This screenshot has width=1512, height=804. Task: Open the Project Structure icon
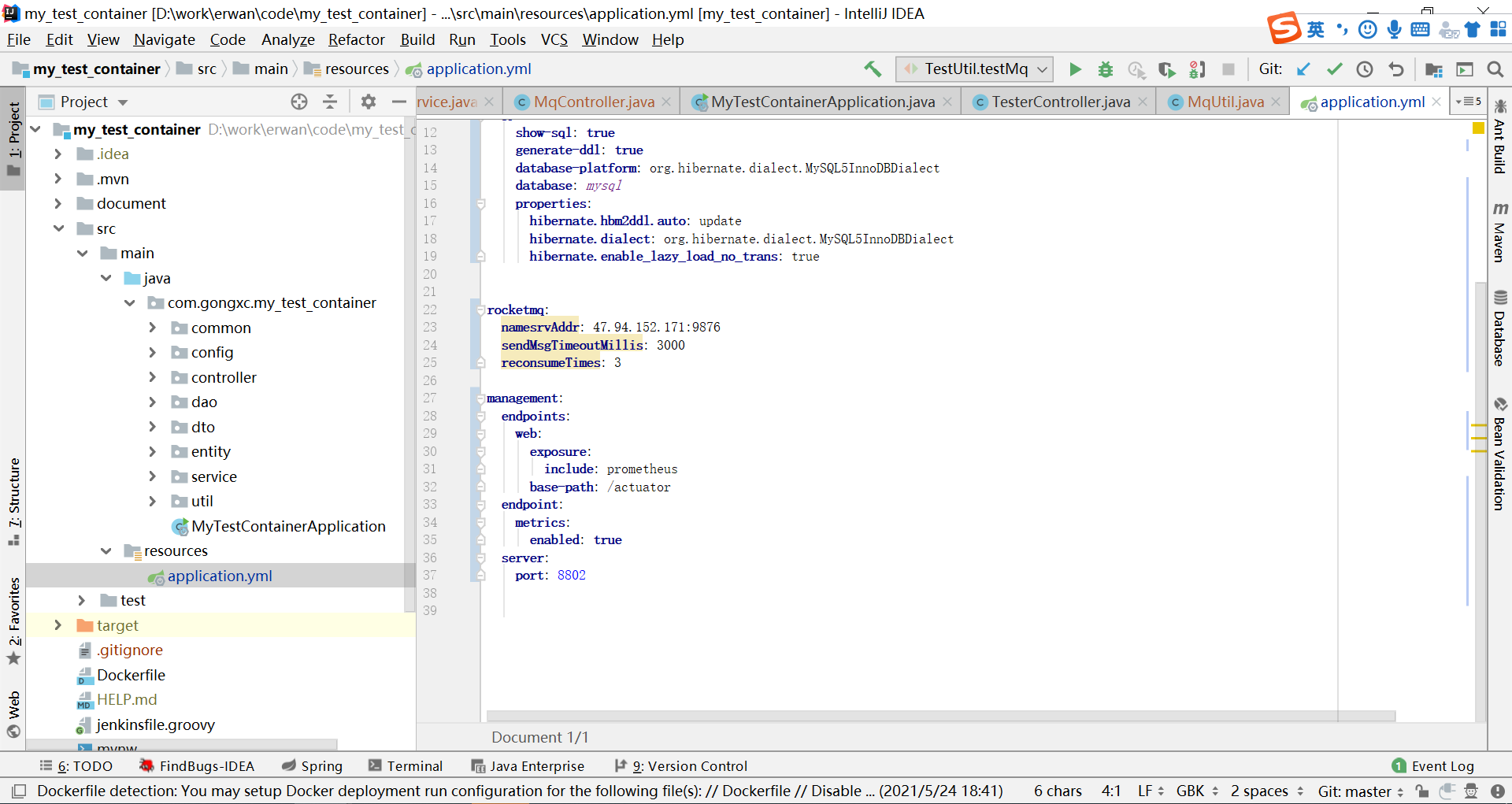click(x=1434, y=69)
